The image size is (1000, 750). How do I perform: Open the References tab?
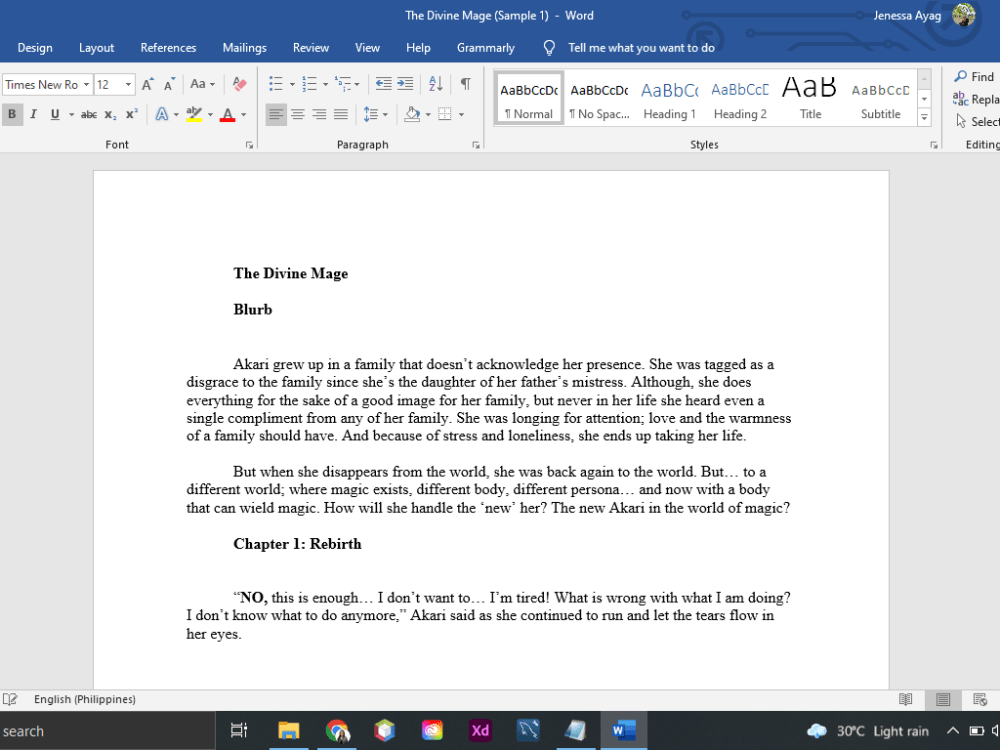click(168, 48)
